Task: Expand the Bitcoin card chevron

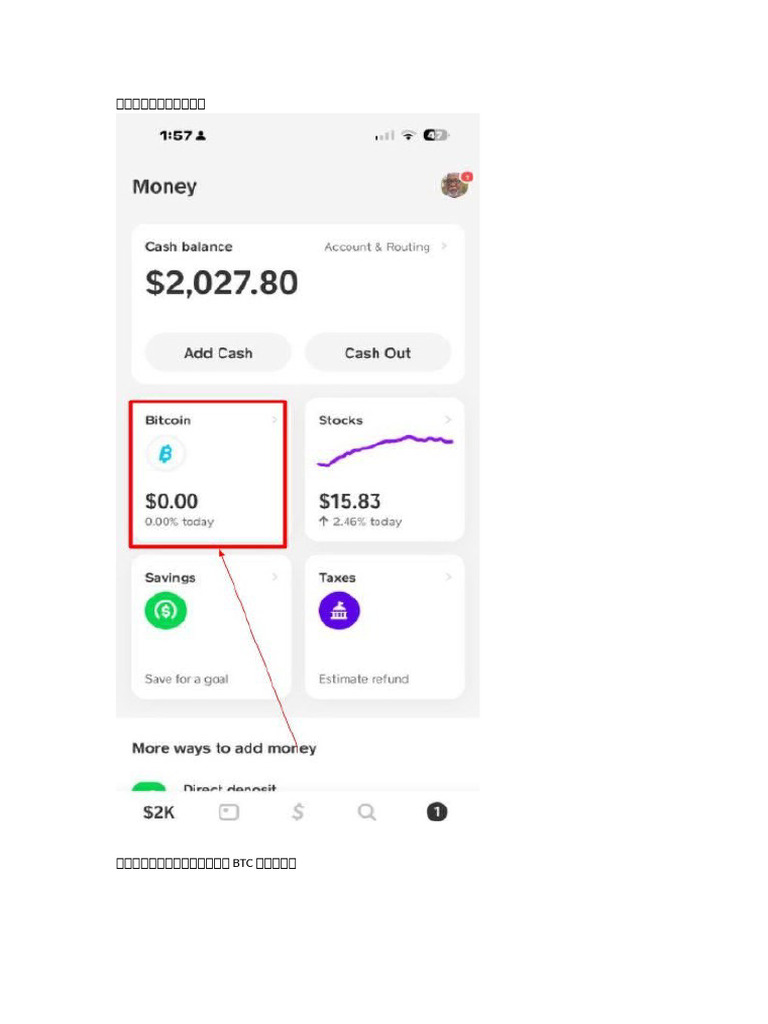Action: (274, 420)
